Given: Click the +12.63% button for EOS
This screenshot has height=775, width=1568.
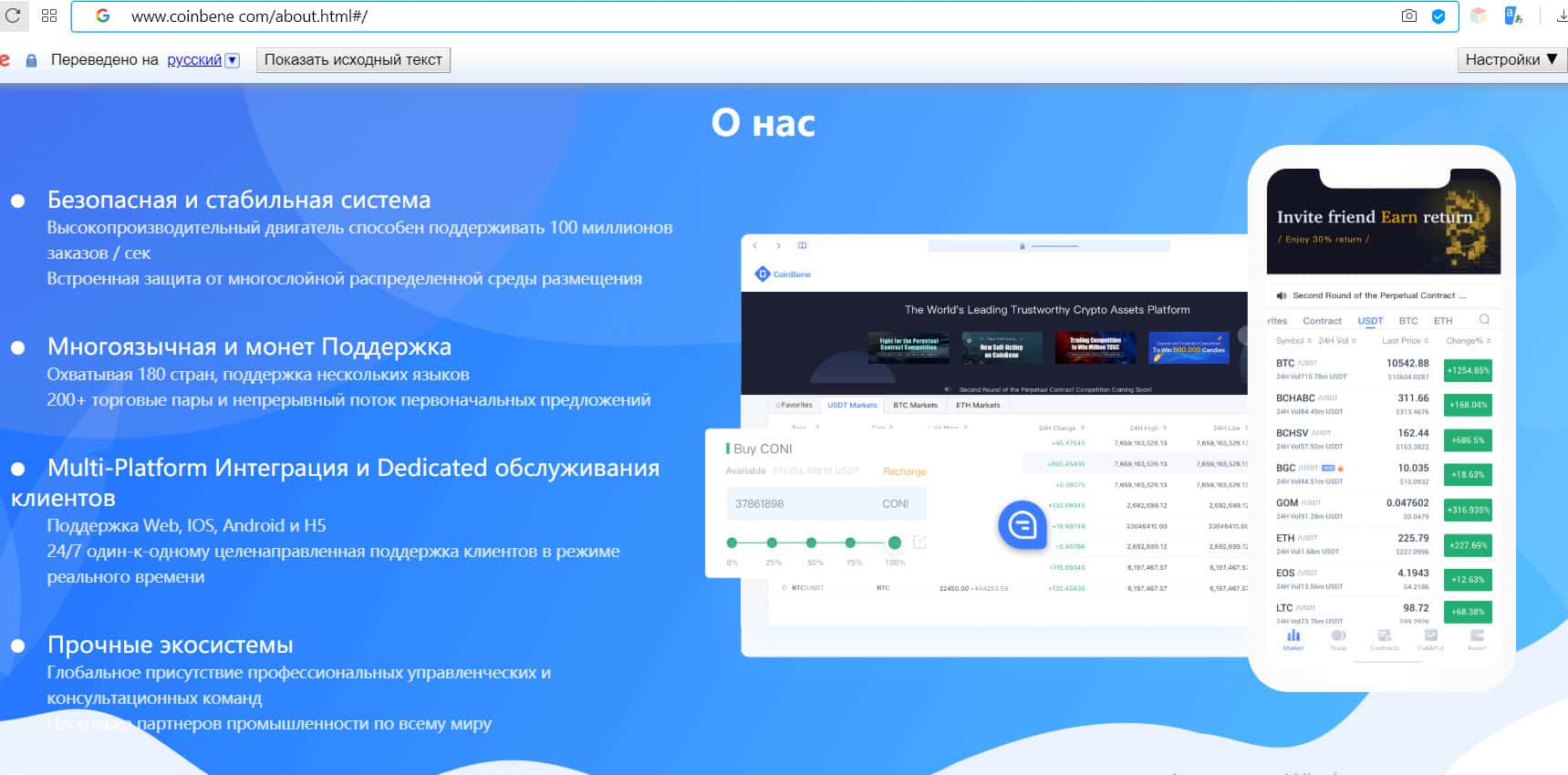Looking at the screenshot, I should (x=1468, y=580).
